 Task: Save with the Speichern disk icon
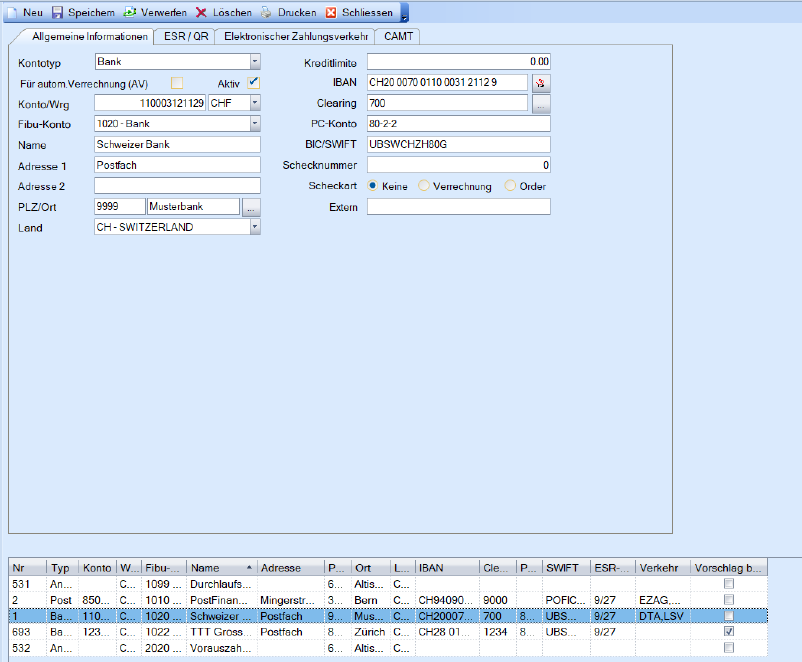pos(57,12)
